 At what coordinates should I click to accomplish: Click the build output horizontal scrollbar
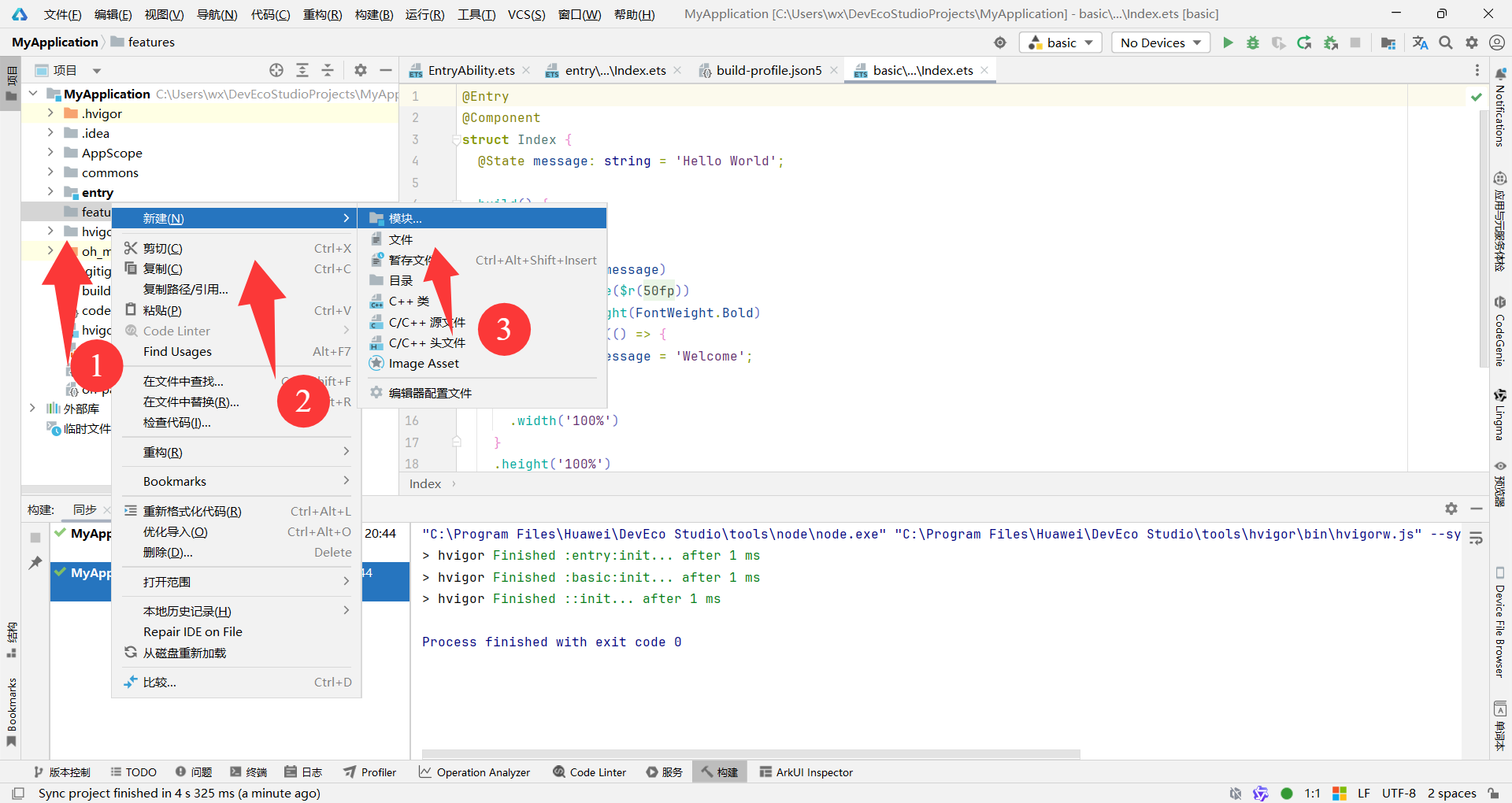(750, 754)
